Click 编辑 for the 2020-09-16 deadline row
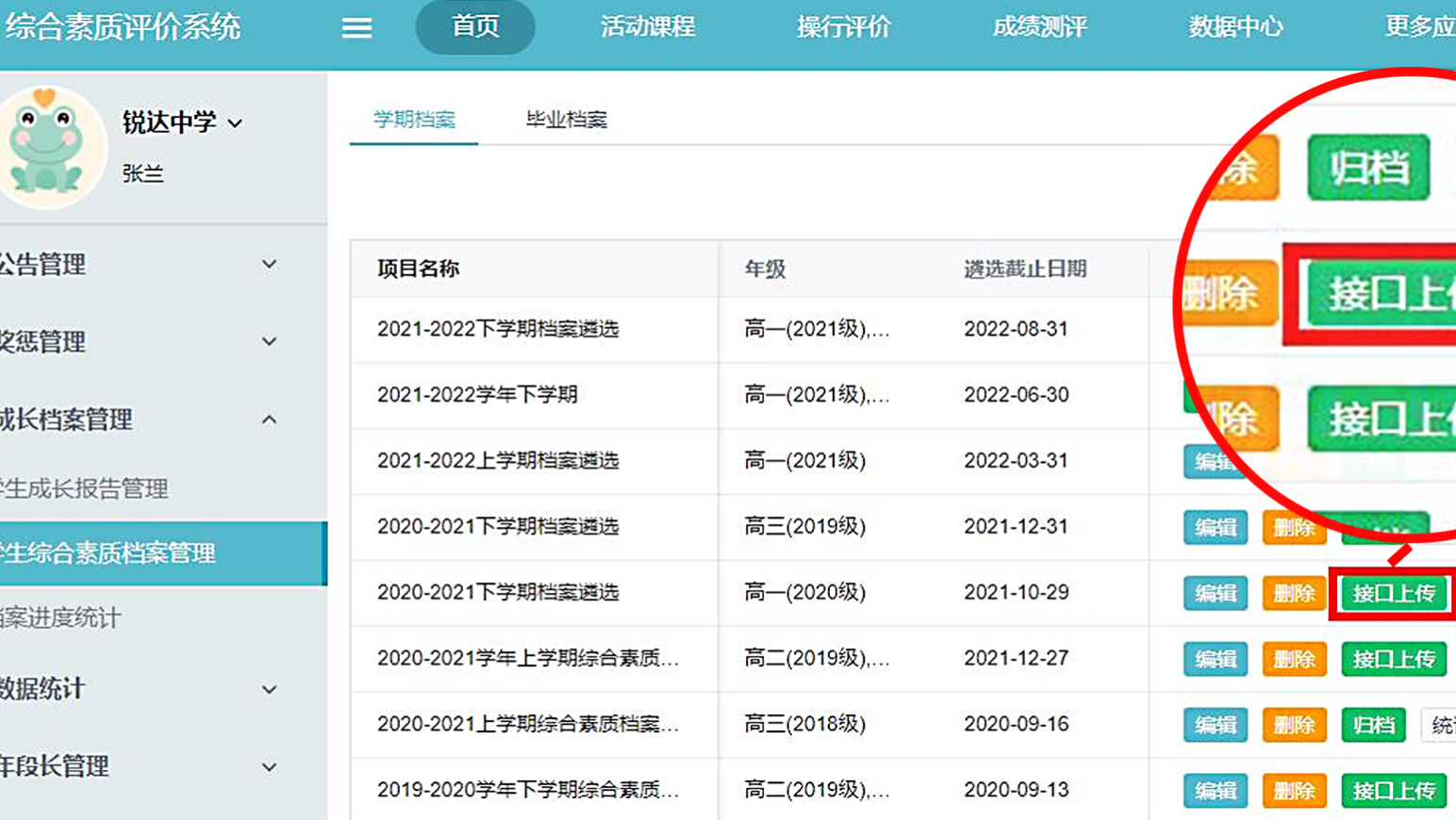Screen dimensions: 1456x820 coord(1216,725)
